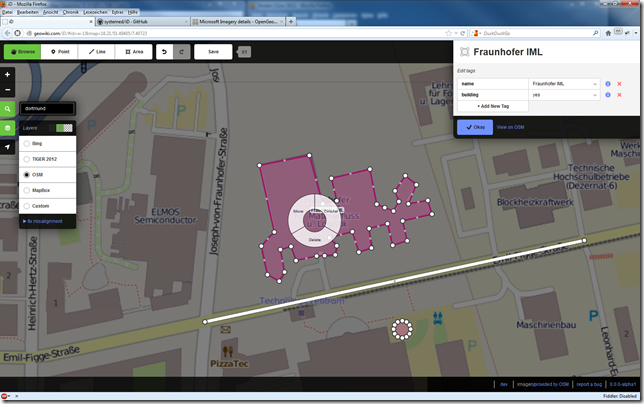Screen dimensions: 644x404
Task: Select the MapBox layer
Action: click(x=48, y=191)
